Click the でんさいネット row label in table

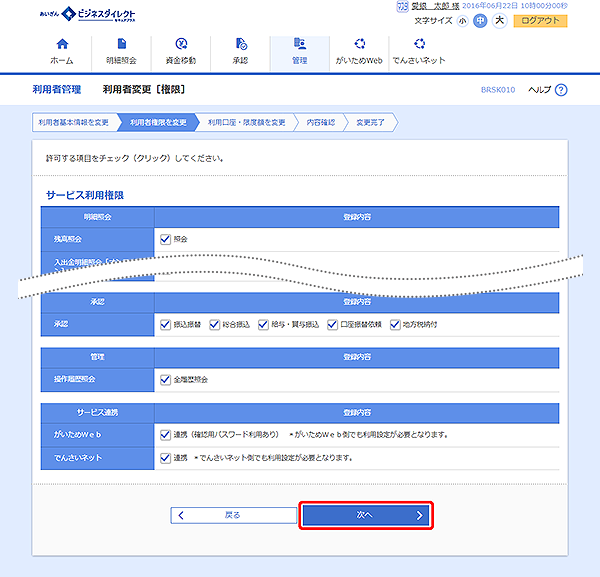coord(78,458)
